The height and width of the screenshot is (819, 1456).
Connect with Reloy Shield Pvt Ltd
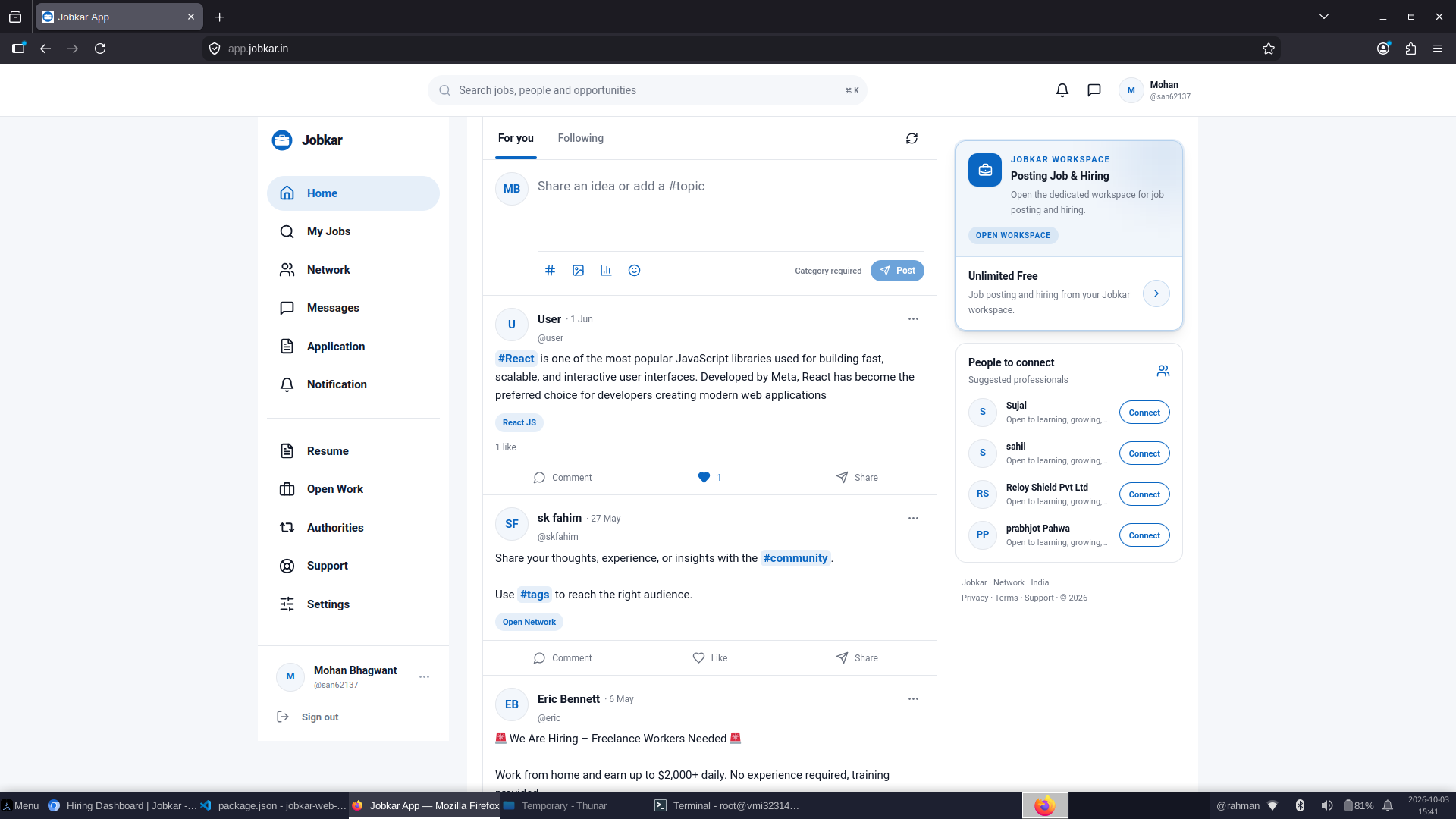point(1144,494)
